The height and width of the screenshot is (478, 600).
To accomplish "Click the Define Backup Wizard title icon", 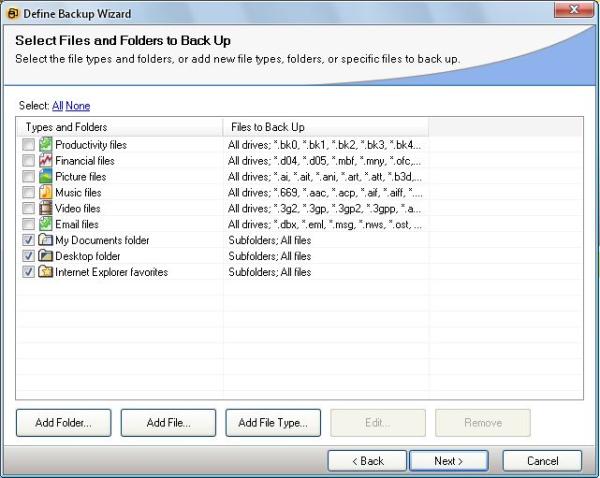I will [13, 14].
